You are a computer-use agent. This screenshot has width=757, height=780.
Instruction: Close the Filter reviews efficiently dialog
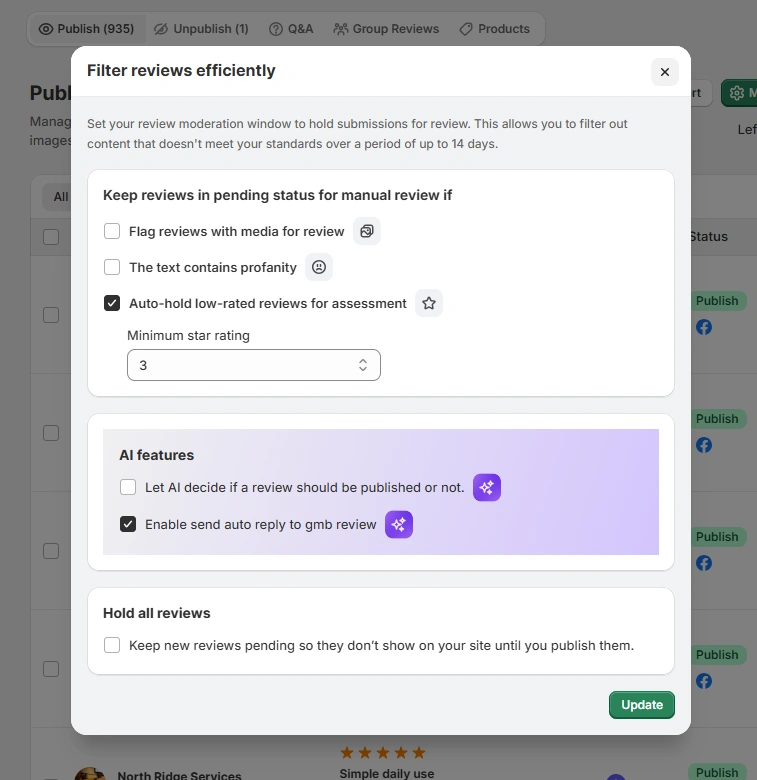[664, 72]
